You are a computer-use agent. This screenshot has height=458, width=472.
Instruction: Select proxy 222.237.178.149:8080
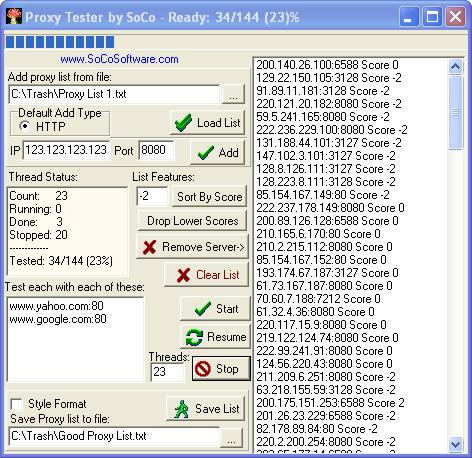[x=330, y=208]
